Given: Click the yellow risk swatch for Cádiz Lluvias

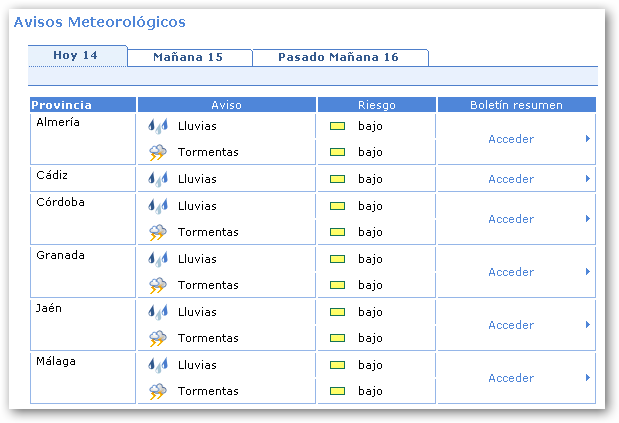Looking at the screenshot, I should (x=338, y=179).
